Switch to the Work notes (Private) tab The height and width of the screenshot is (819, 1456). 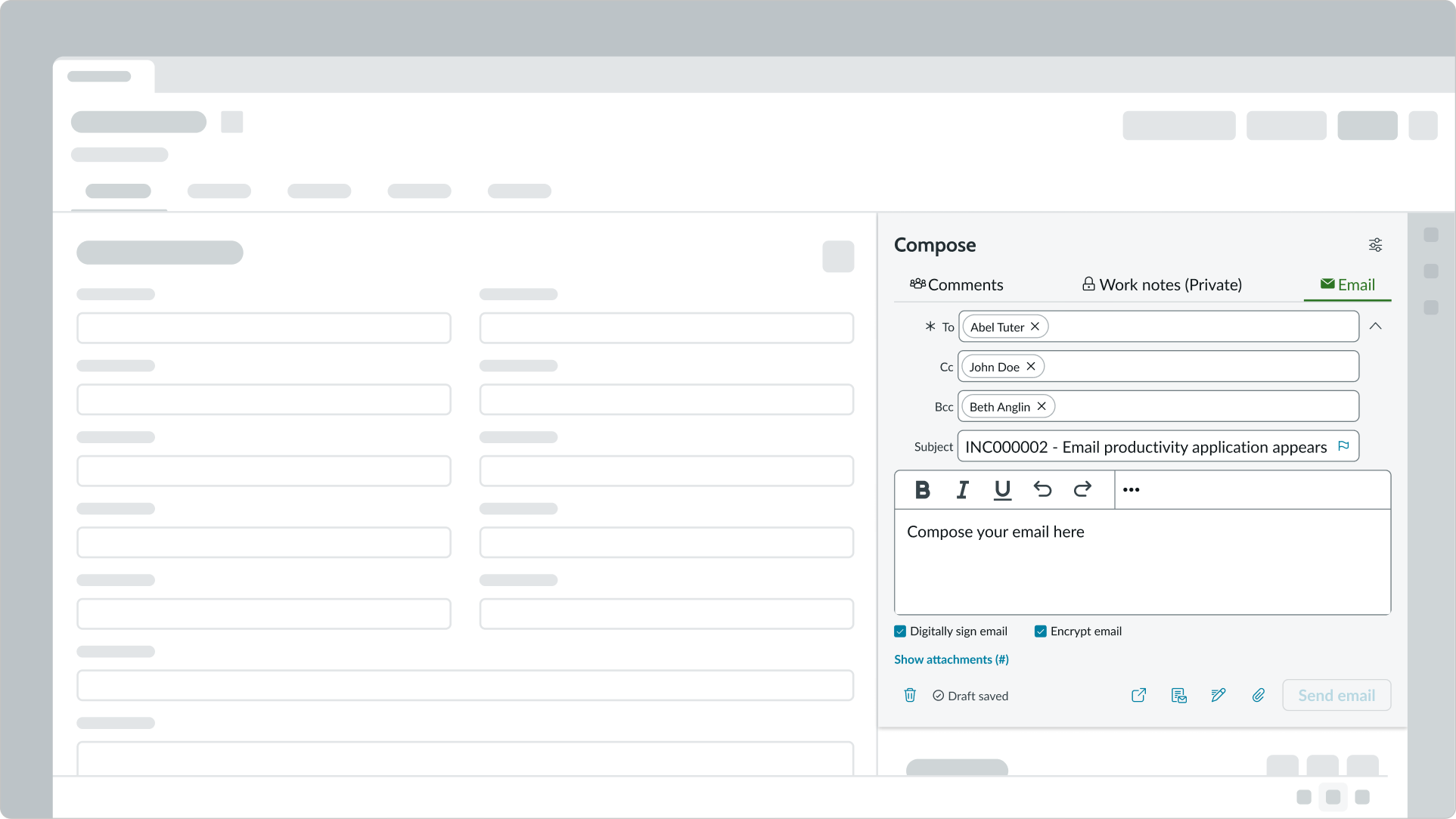point(1162,285)
